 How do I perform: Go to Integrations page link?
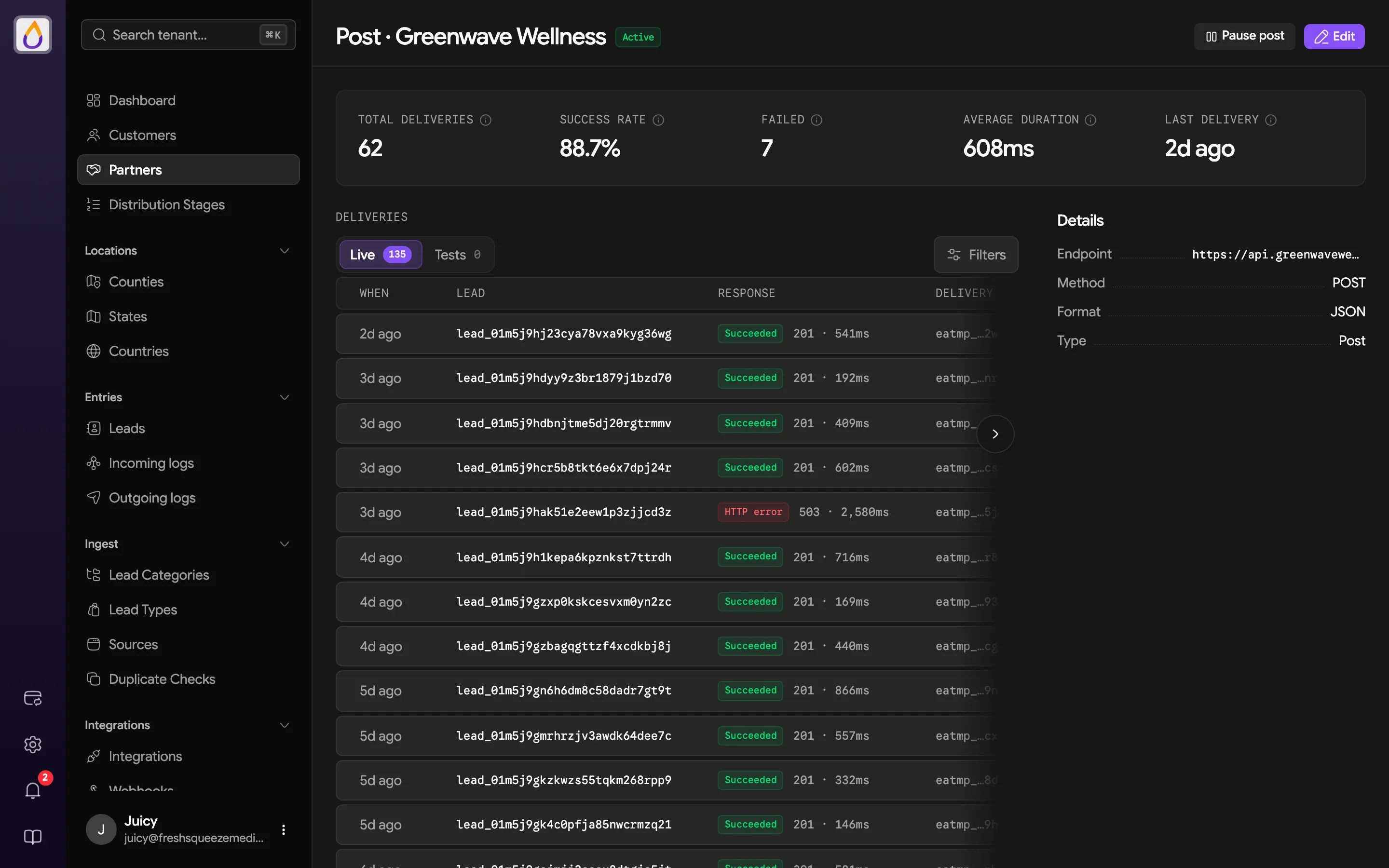click(x=188, y=757)
